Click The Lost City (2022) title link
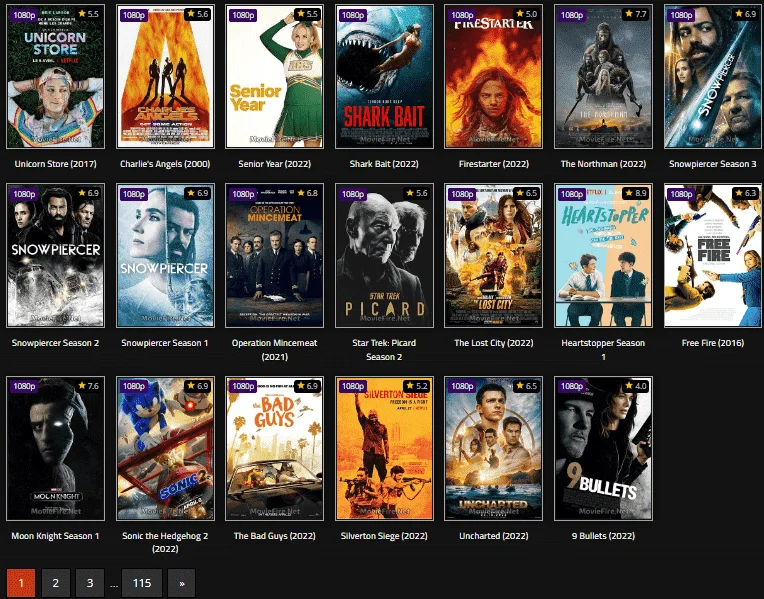This screenshot has width=764, height=599. pos(494,343)
